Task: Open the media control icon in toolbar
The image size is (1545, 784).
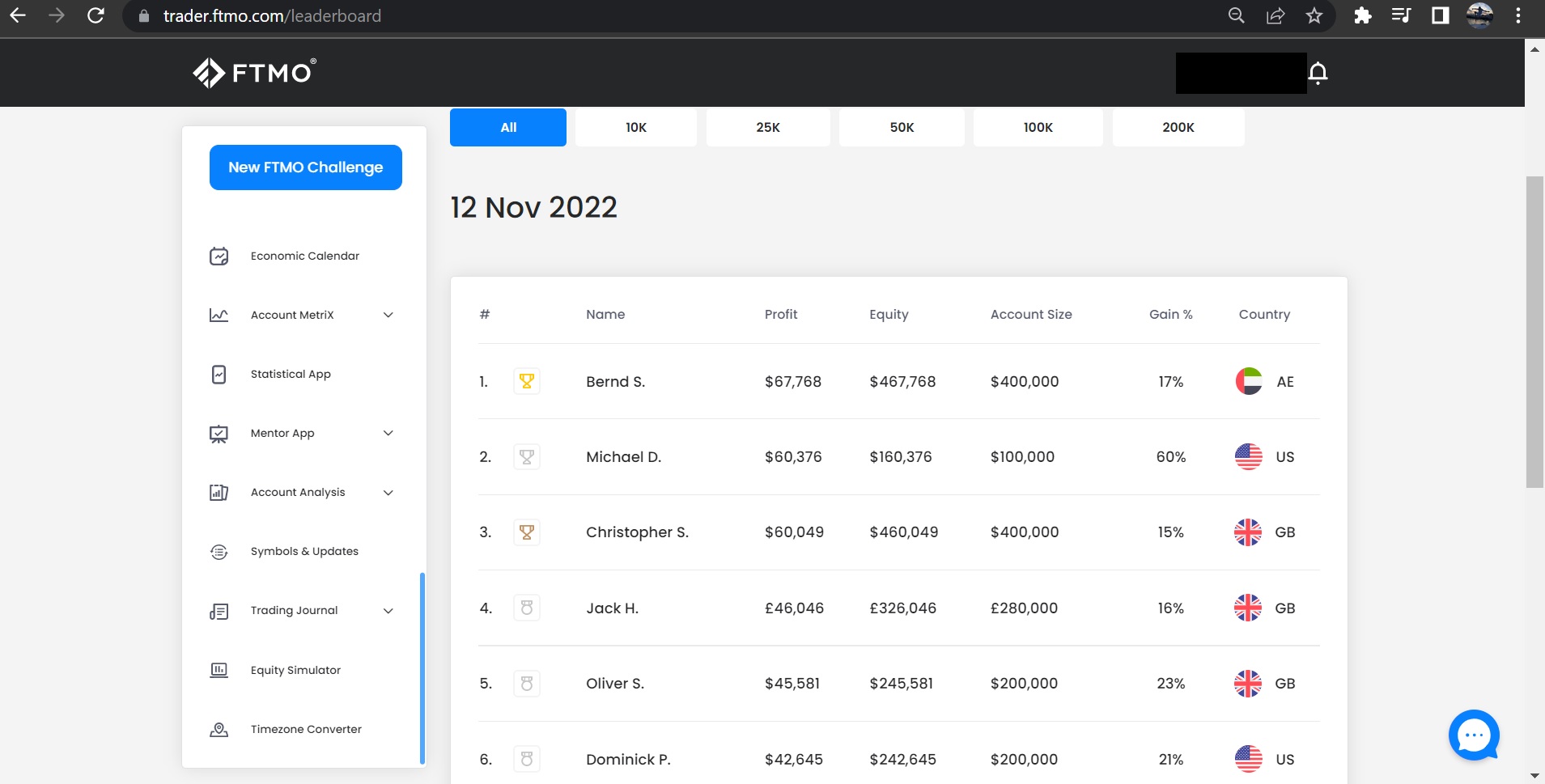Action: pyautogui.click(x=1402, y=15)
